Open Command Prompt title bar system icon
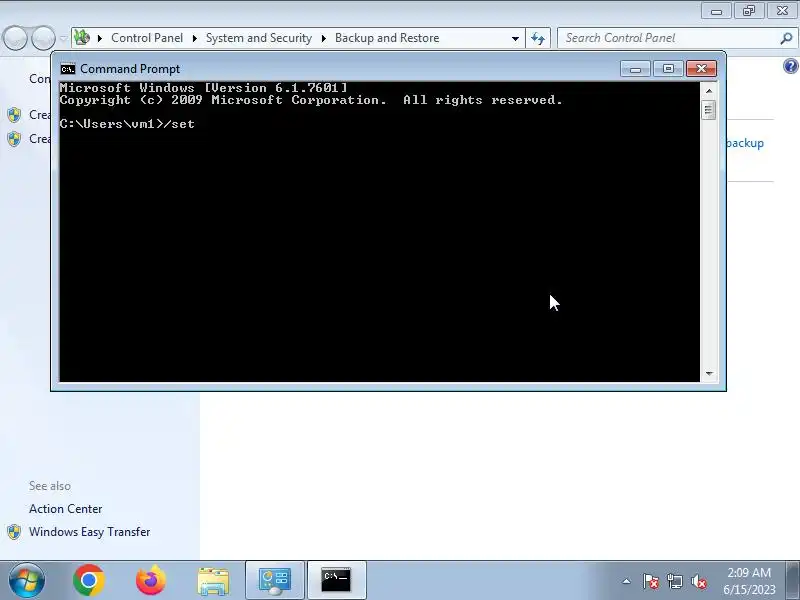The width and height of the screenshot is (800, 600). click(x=67, y=69)
